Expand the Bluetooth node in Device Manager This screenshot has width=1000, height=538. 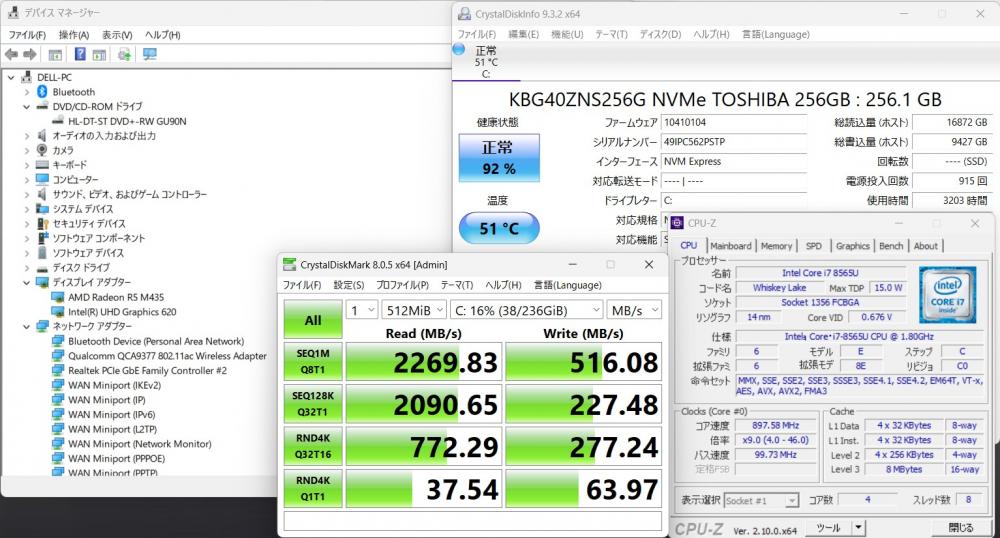pyautogui.click(x=27, y=92)
